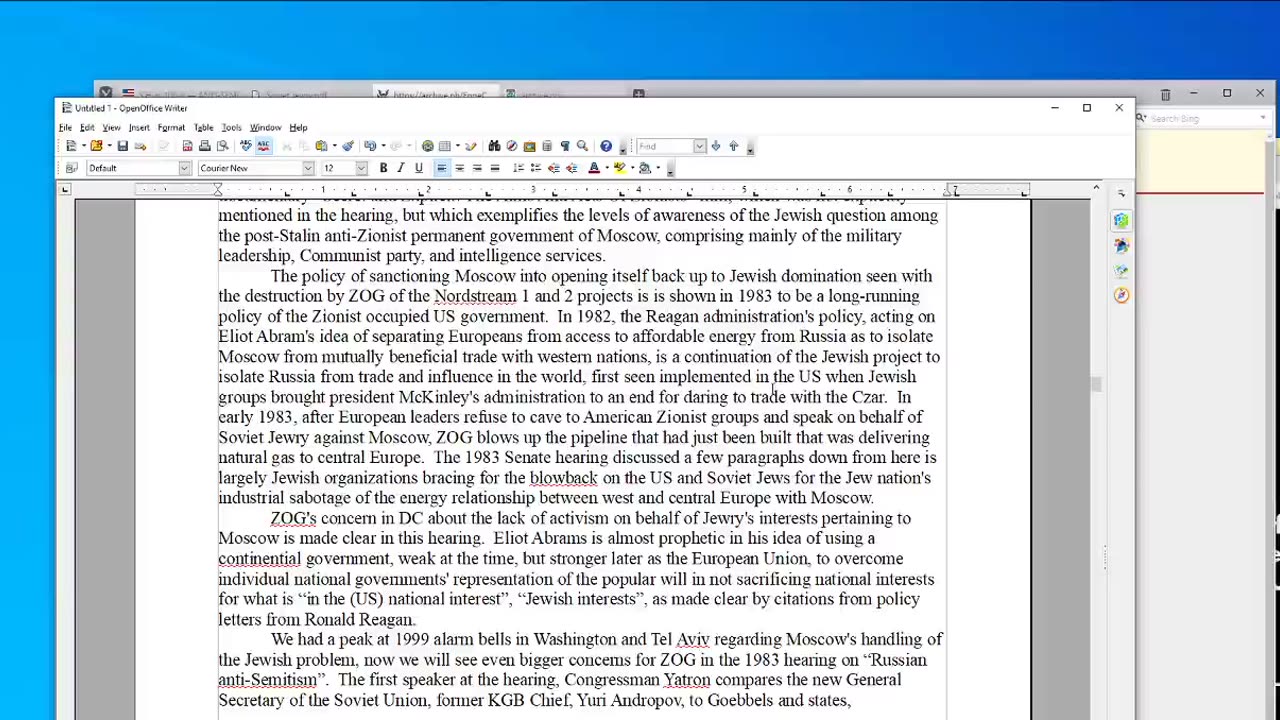
Task: Click the Undo arrow icon
Action: tap(370, 146)
